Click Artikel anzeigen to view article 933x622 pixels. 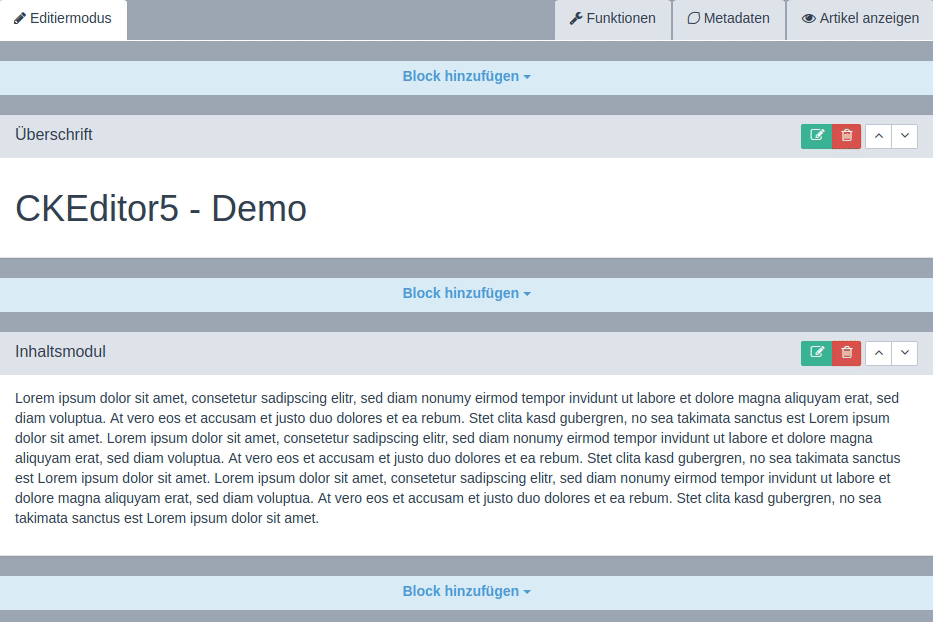pos(860,19)
